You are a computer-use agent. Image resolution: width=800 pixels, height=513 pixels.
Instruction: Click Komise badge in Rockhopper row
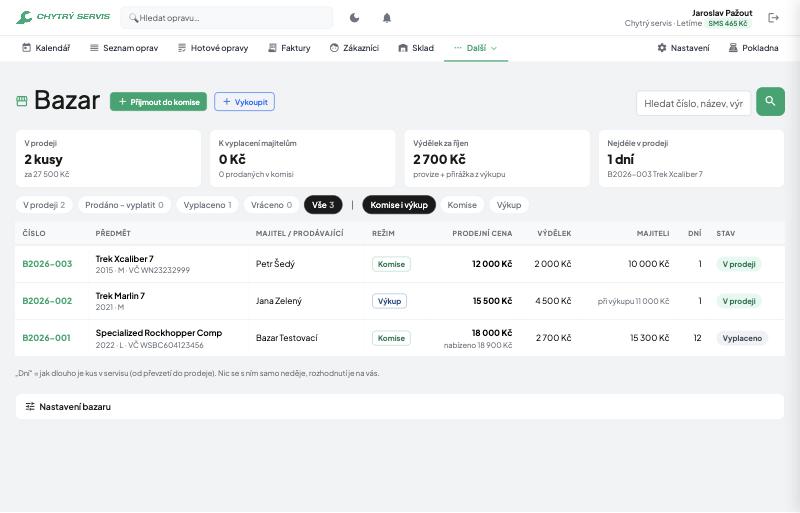click(391, 338)
